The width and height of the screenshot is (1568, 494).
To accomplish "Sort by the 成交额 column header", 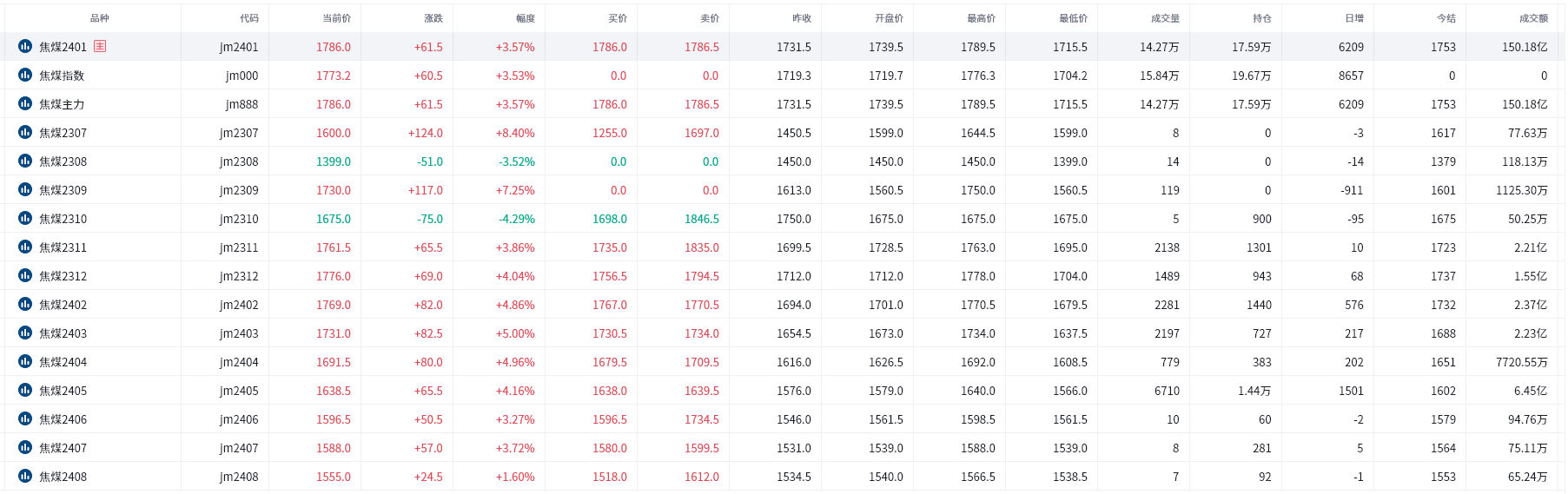I will click(1533, 18).
